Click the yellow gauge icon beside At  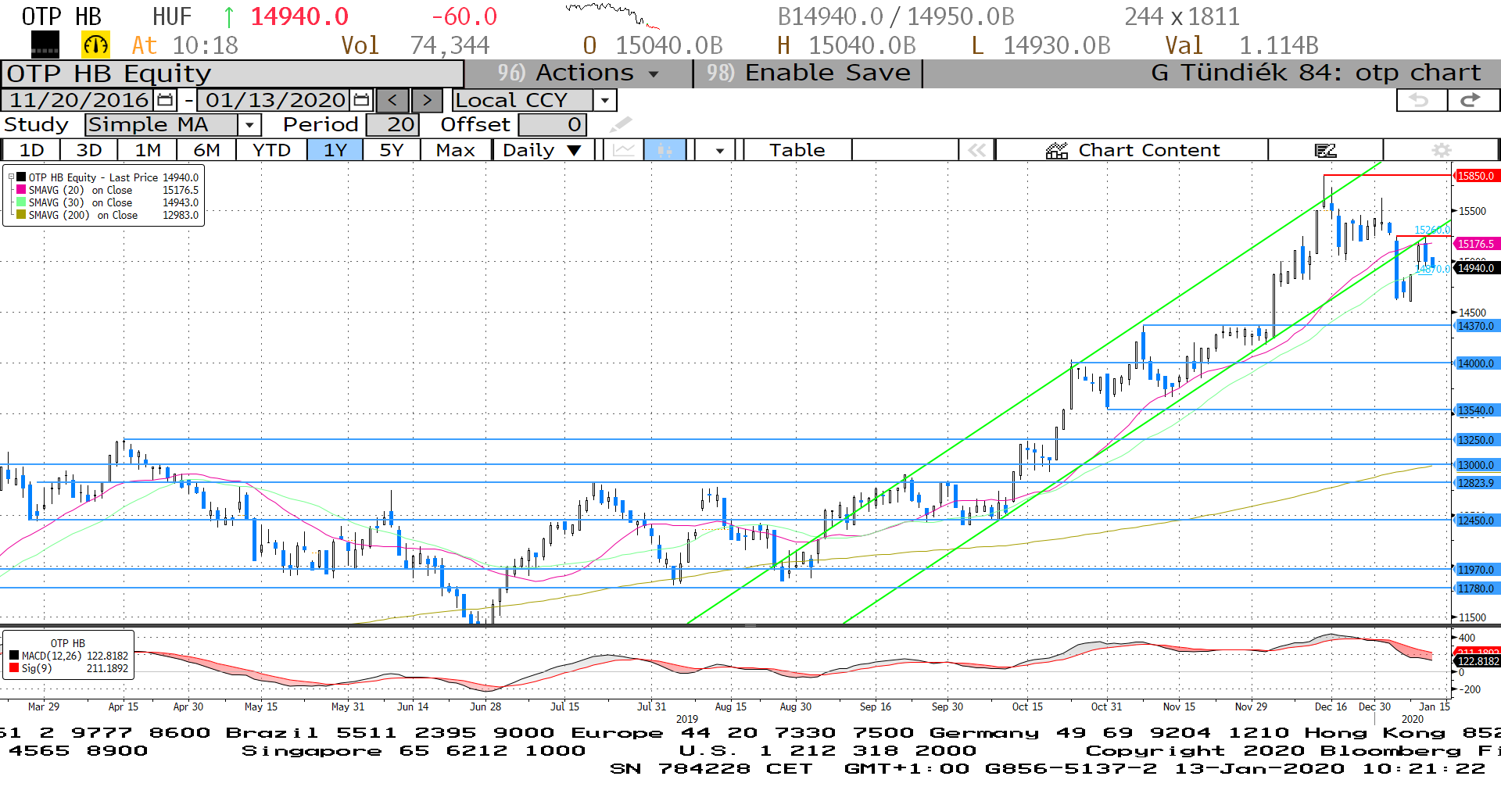pyautogui.click(x=95, y=45)
